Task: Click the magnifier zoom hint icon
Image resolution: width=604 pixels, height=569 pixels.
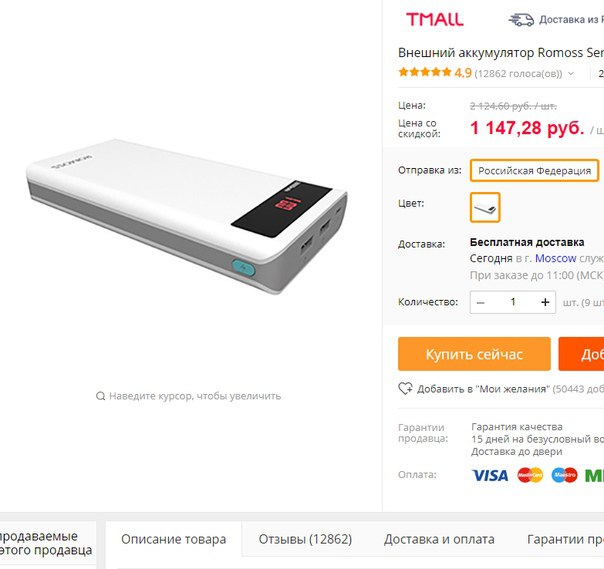Action: (101, 396)
